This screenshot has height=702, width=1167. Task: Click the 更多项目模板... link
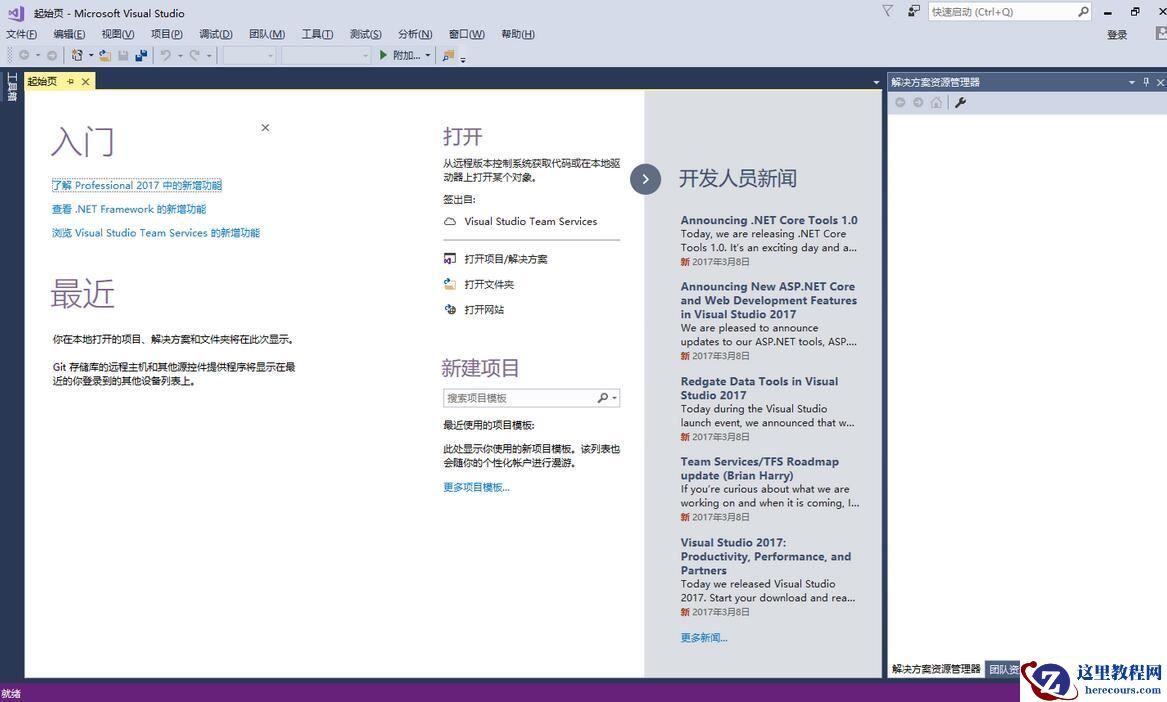point(476,487)
